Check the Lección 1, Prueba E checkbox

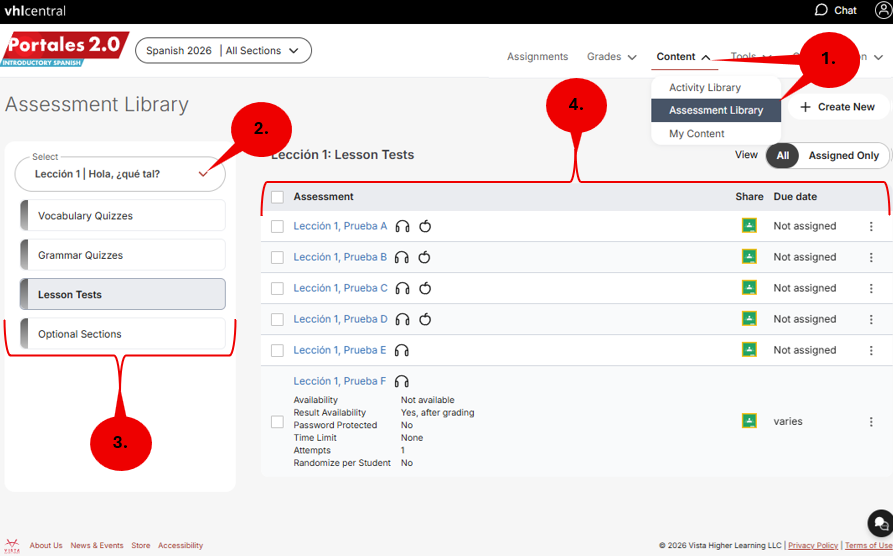(x=277, y=350)
